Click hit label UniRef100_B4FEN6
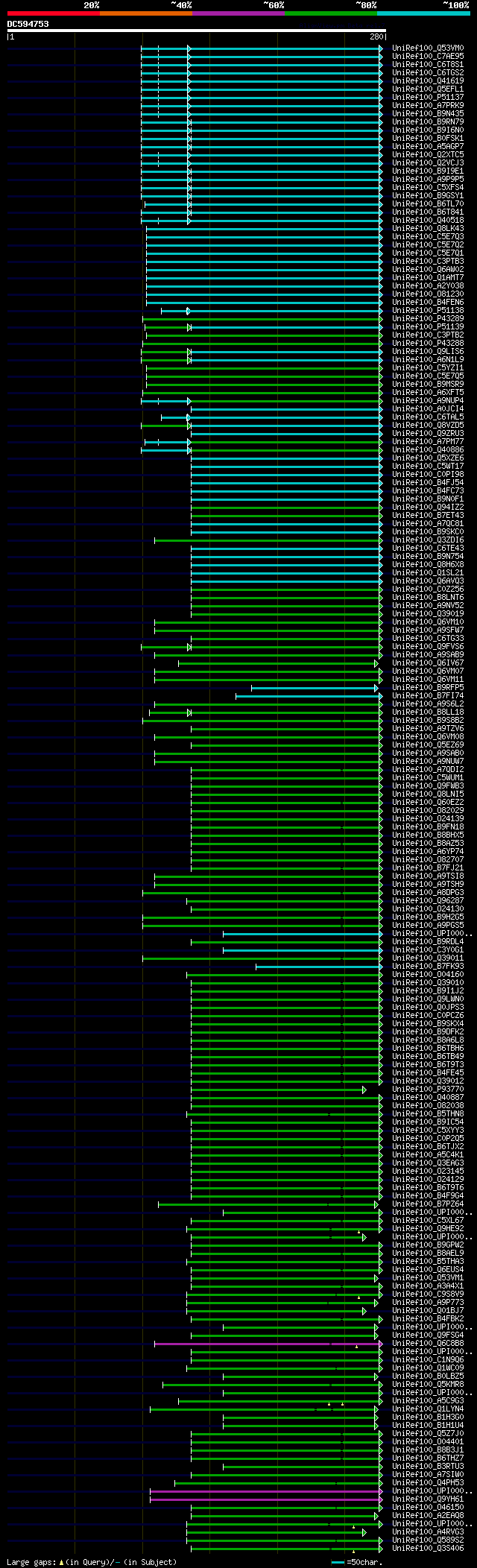The image size is (477, 1568). tap(428, 302)
